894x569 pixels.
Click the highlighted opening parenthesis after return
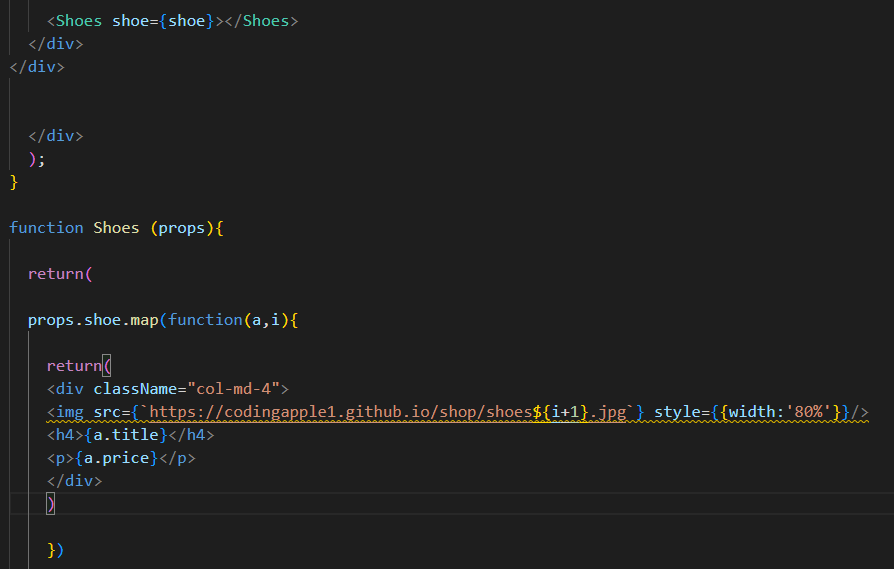[107, 366]
